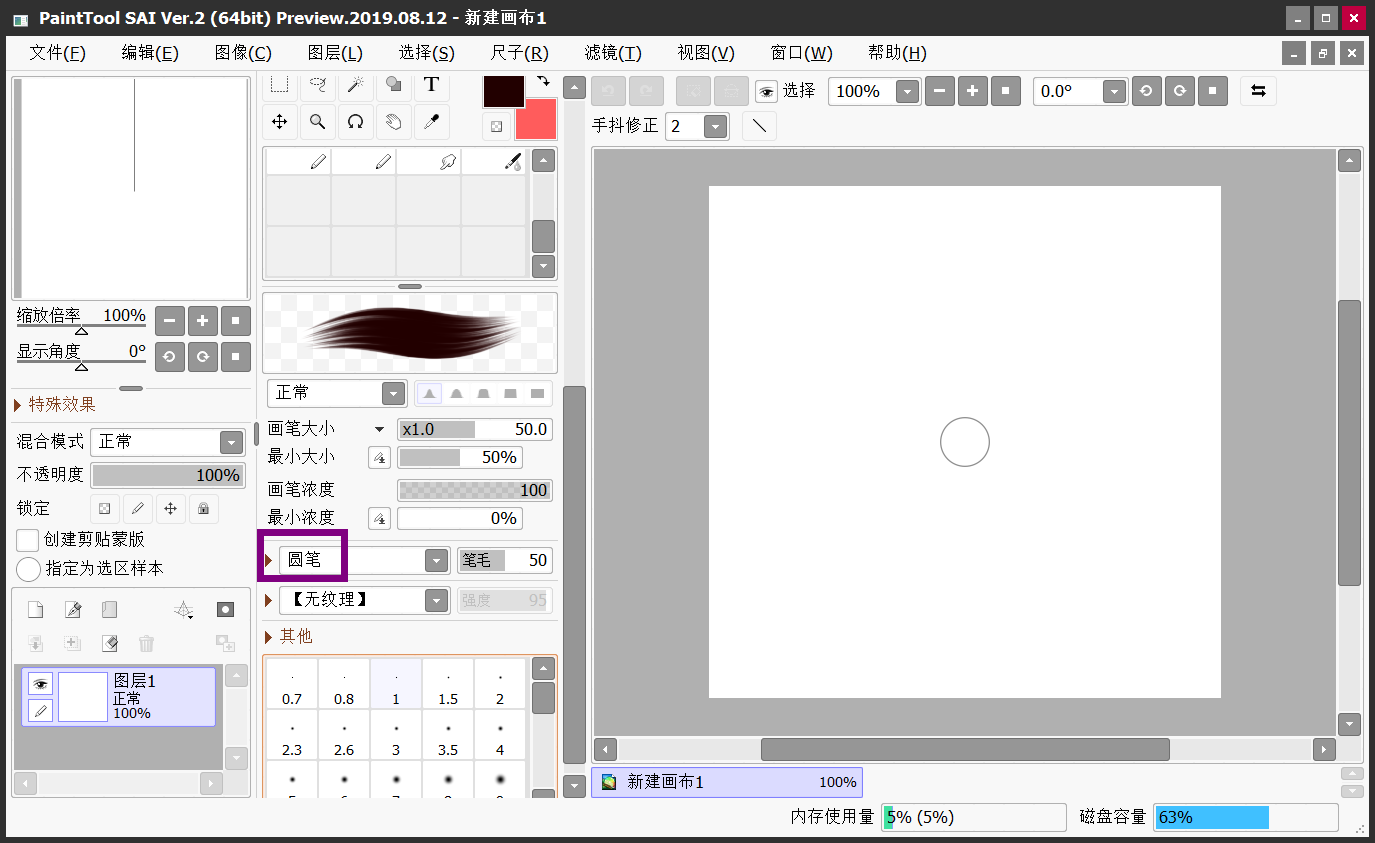Toggle lock all padlock icon
Screen dimensions: 1375x843
coord(203,508)
